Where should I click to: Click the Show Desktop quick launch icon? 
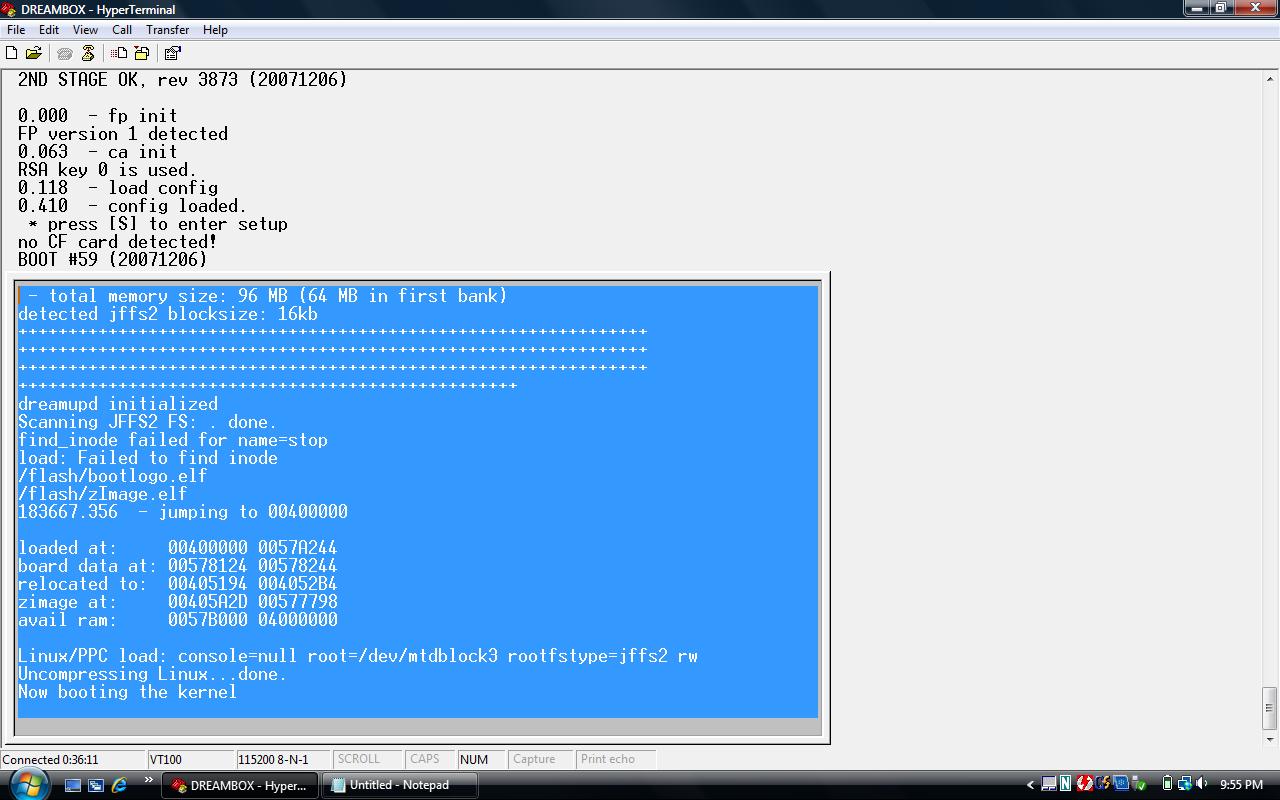pyautogui.click(x=73, y=785)
